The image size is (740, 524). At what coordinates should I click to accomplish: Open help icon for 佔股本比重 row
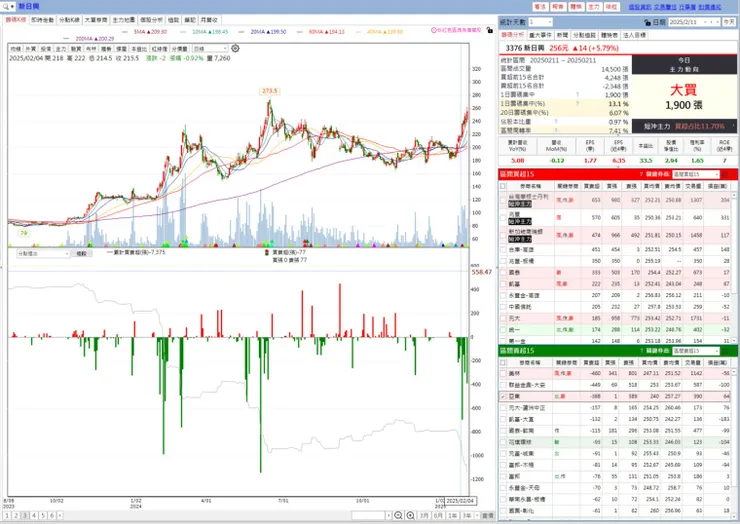click(x=556, y=121)
